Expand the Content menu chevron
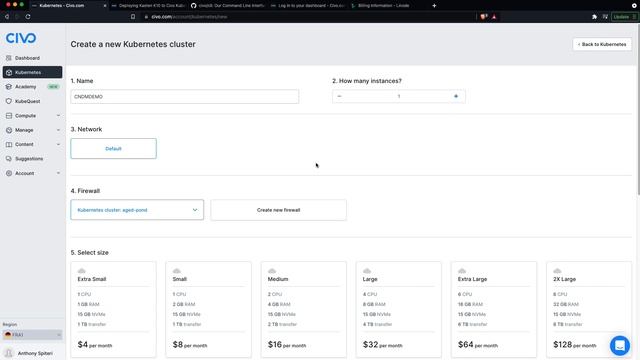The width and height of the screenshot is (640, 360). click(58, 144)
